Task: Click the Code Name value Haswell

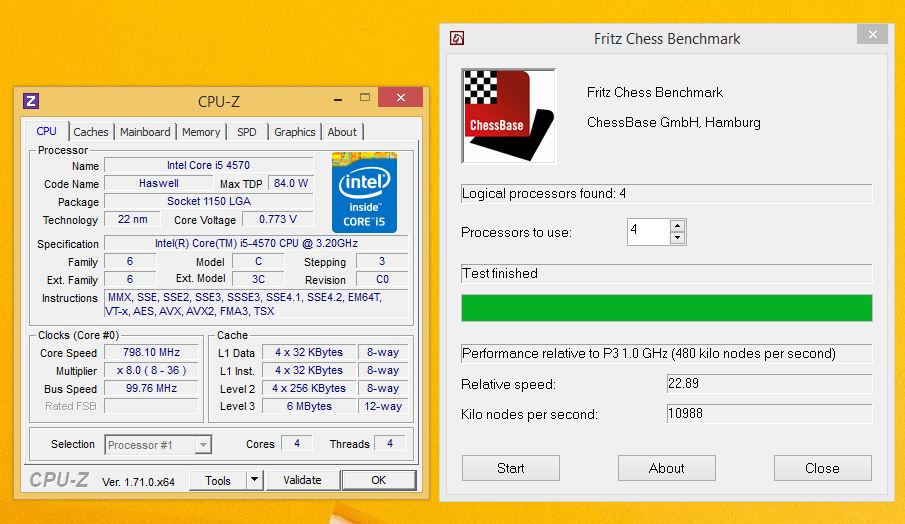Action: (159, 183)
